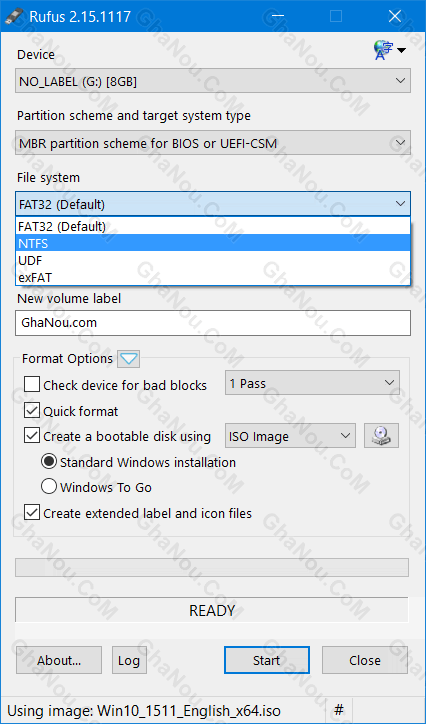Uncheck Create extended label and icon files
This screenshot has width=426, height=724.
pyautogui.click(x=32, y=513)
